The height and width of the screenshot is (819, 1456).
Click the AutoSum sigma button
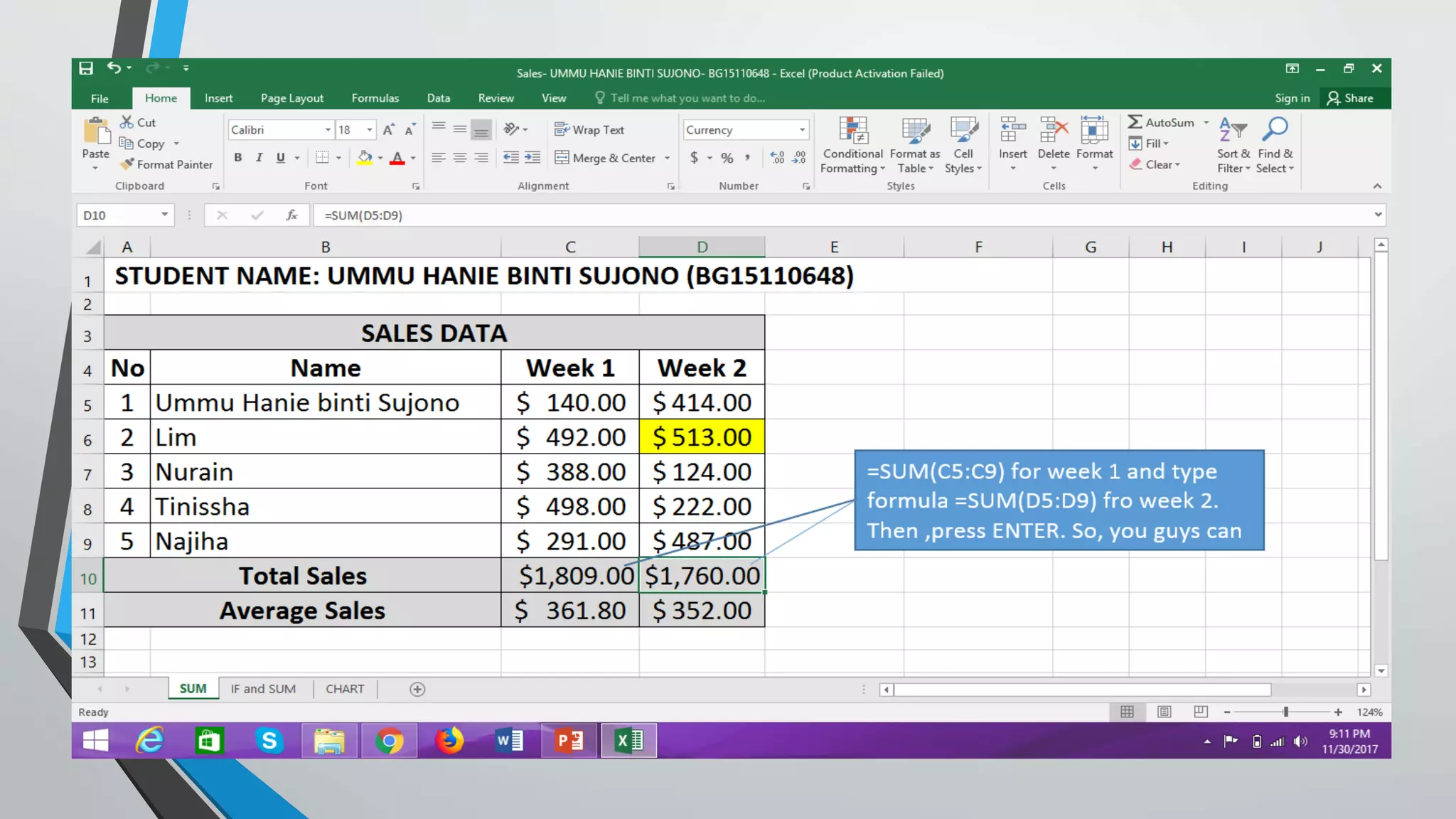pos(1161,122)
